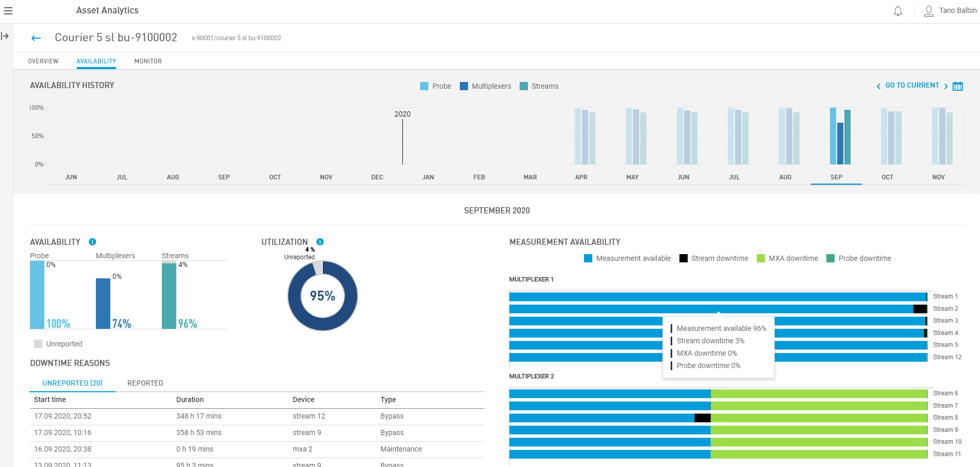Toggle MXA downtime legend swatch
This screenshot has width=980, height=467.
[761, 258]
